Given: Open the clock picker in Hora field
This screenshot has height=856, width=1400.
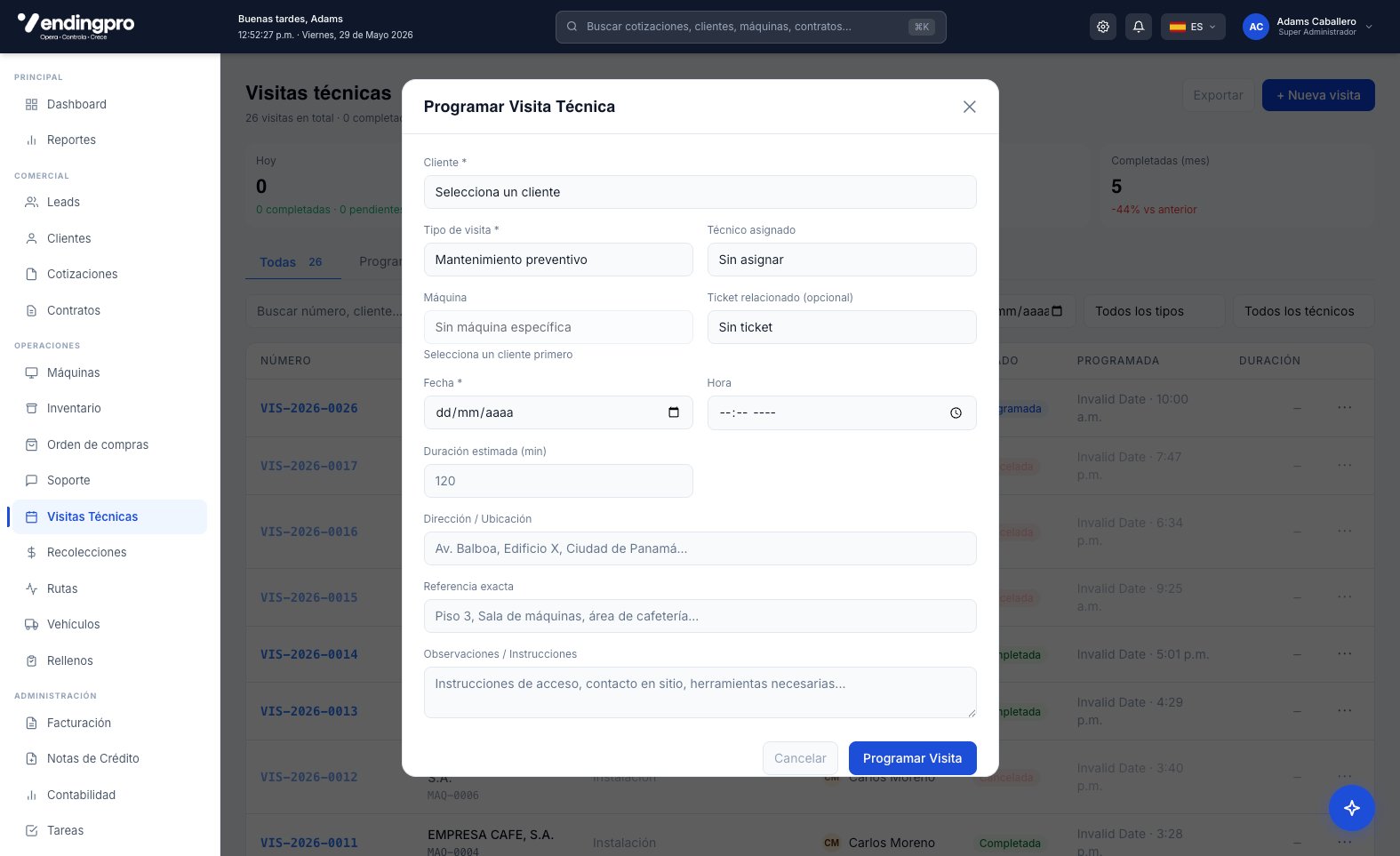Looking at the screenshot, I should click(956, 412).
